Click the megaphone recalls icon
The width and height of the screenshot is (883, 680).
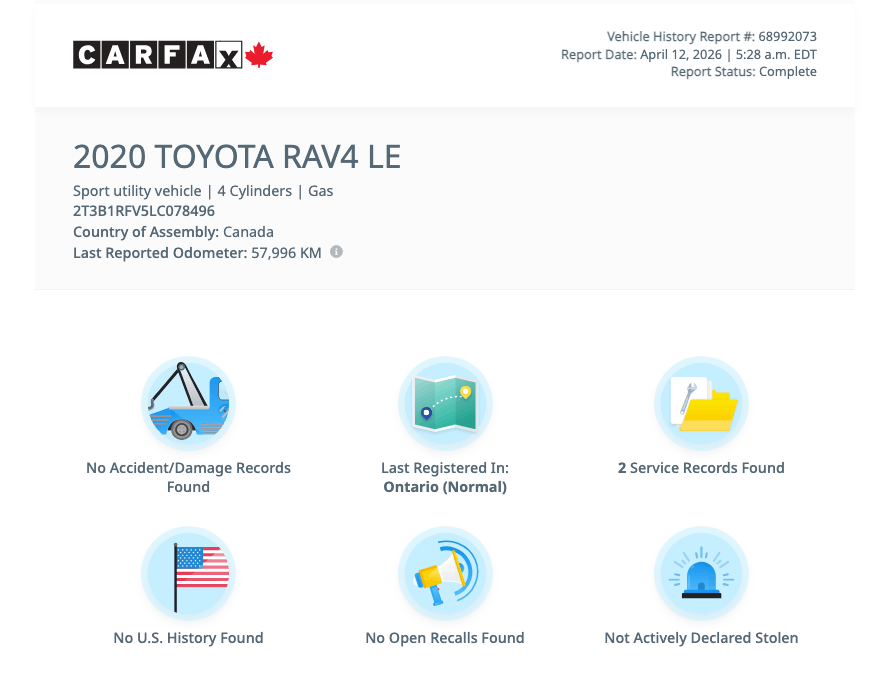pos(445,574)
